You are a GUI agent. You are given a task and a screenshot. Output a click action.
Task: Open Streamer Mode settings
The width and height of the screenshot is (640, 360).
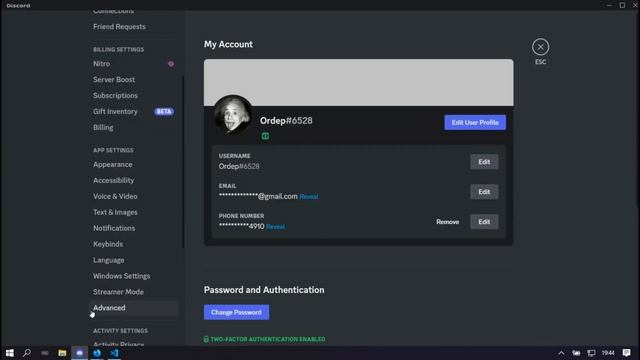pyautogui.click(x=133, y=292)
